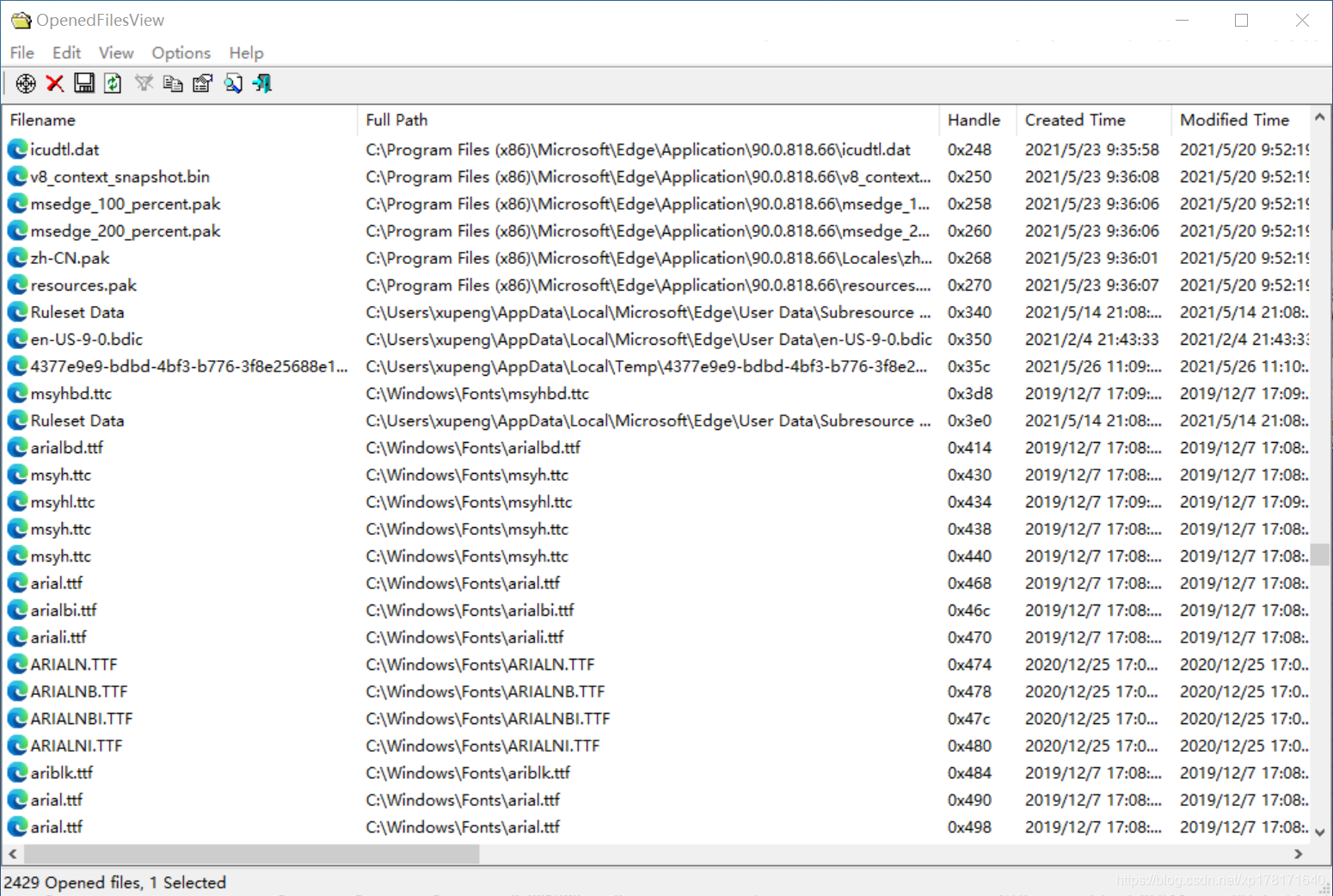Click the vertical scrollbar thumb
Image resolution: width=1333 pixels, height=896 pixels.
click(x=1320, y=555)
